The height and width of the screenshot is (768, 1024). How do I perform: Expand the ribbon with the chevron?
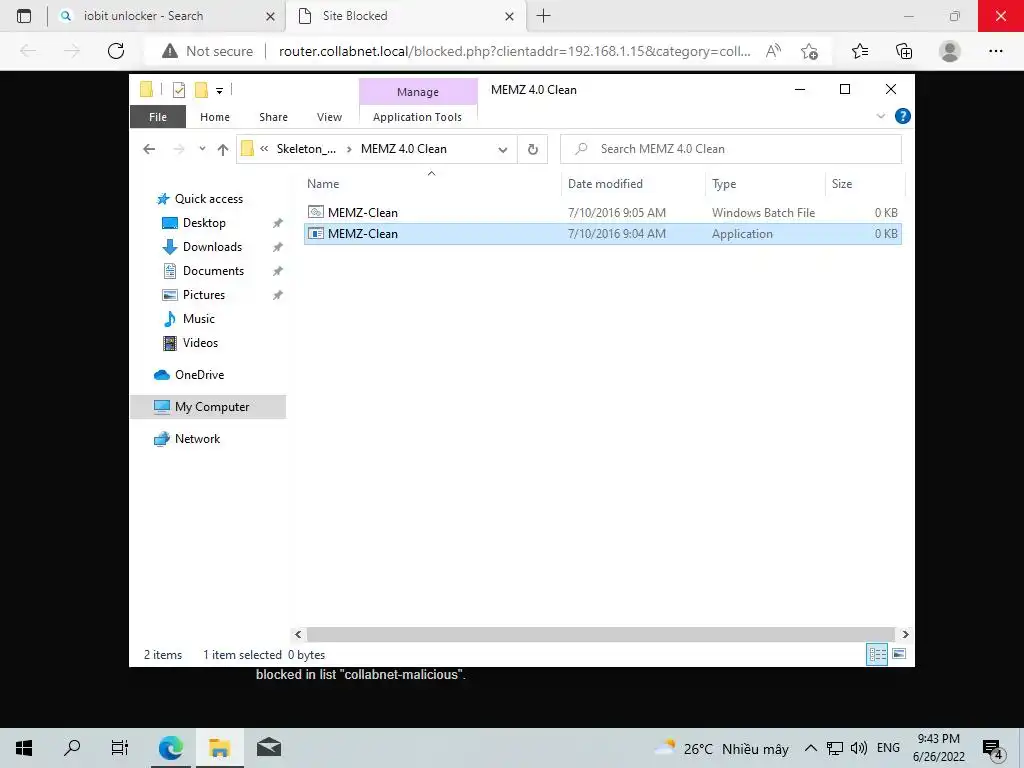pyautogui.click(x=880, y=116)
